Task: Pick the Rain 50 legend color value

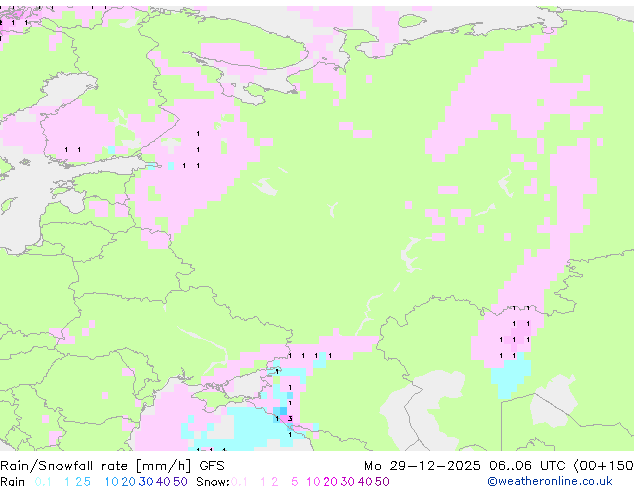Action: pyautogui.click(x=180, y=482)
